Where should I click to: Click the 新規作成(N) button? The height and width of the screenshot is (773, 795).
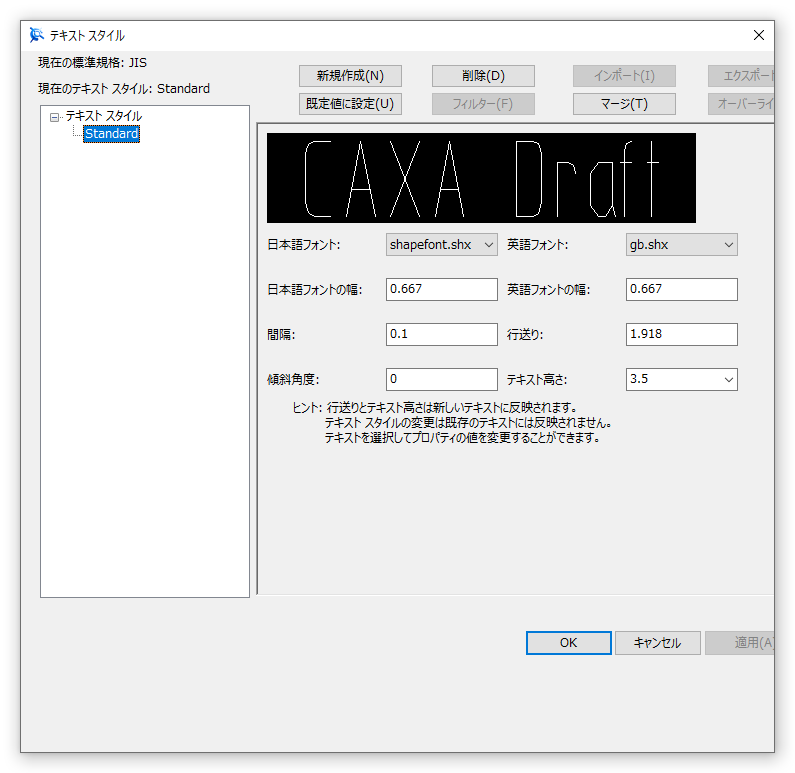click(x=350, y=76)
